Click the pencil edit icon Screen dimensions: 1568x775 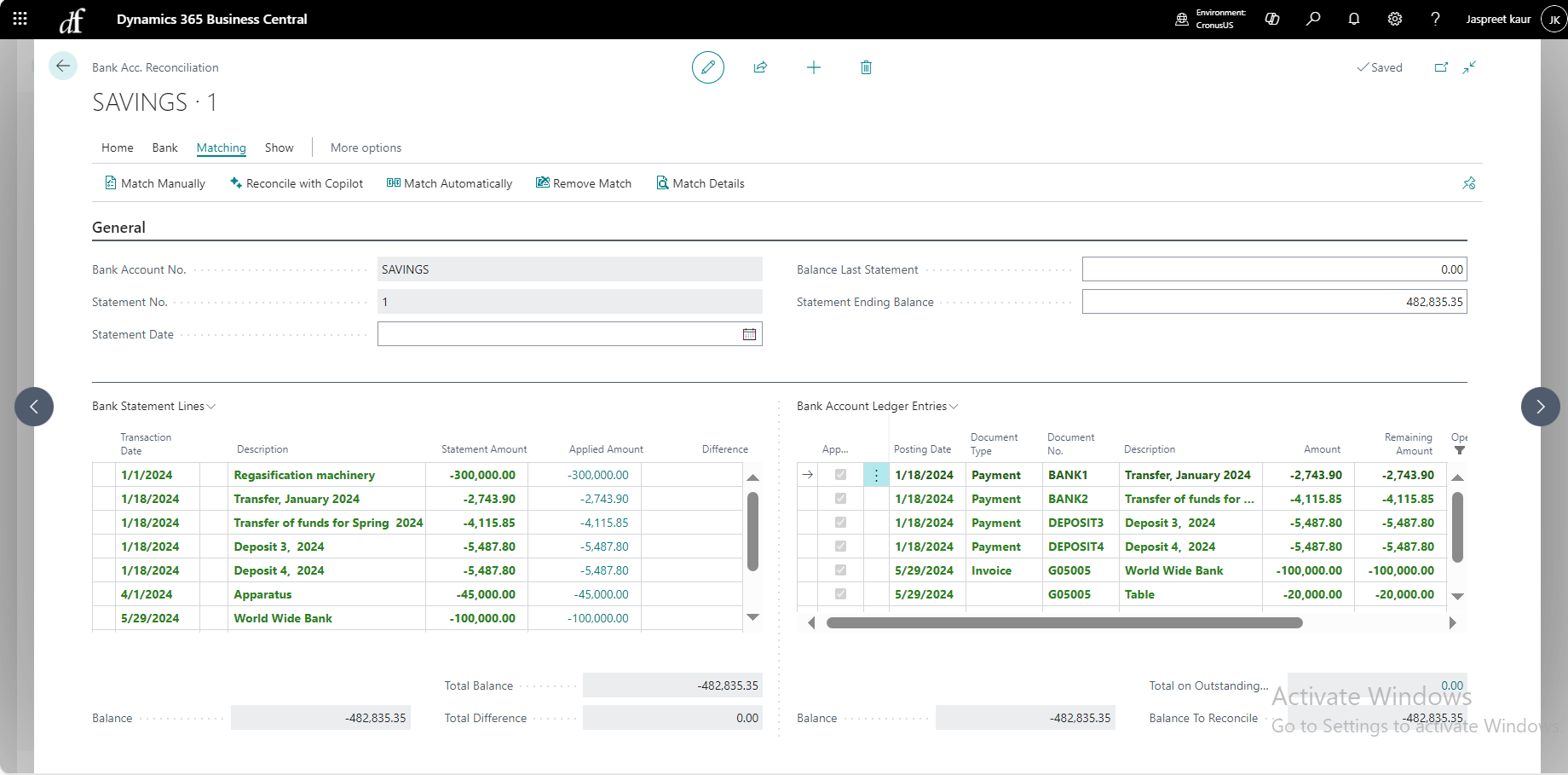coord(707,67)
